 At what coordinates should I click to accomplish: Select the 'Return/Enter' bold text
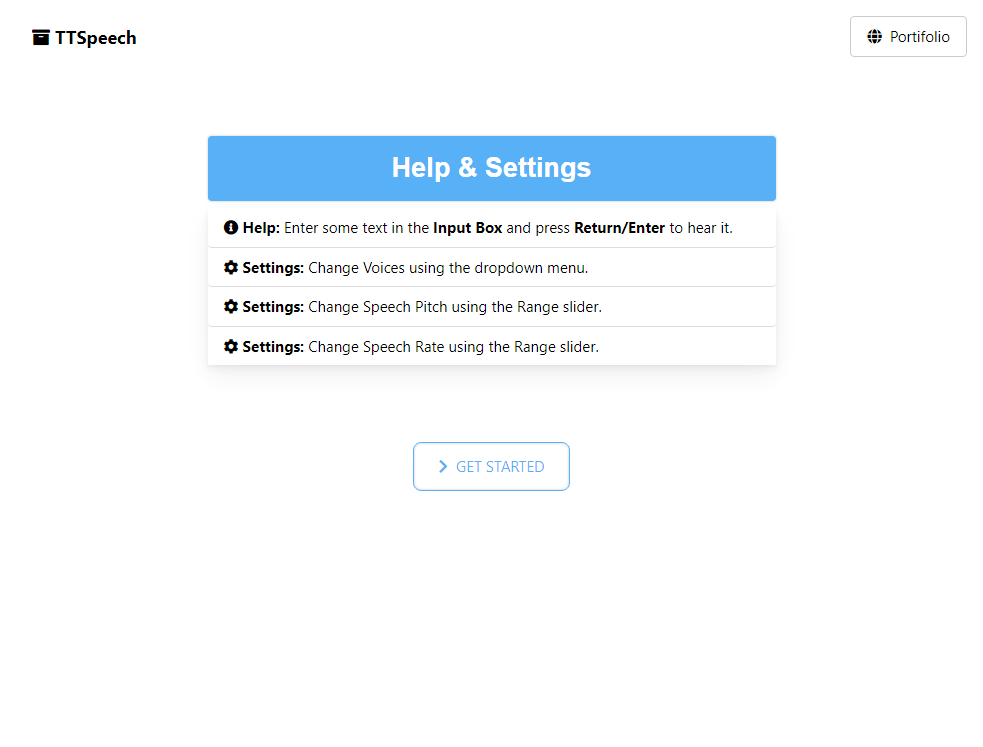coord(619,228)
